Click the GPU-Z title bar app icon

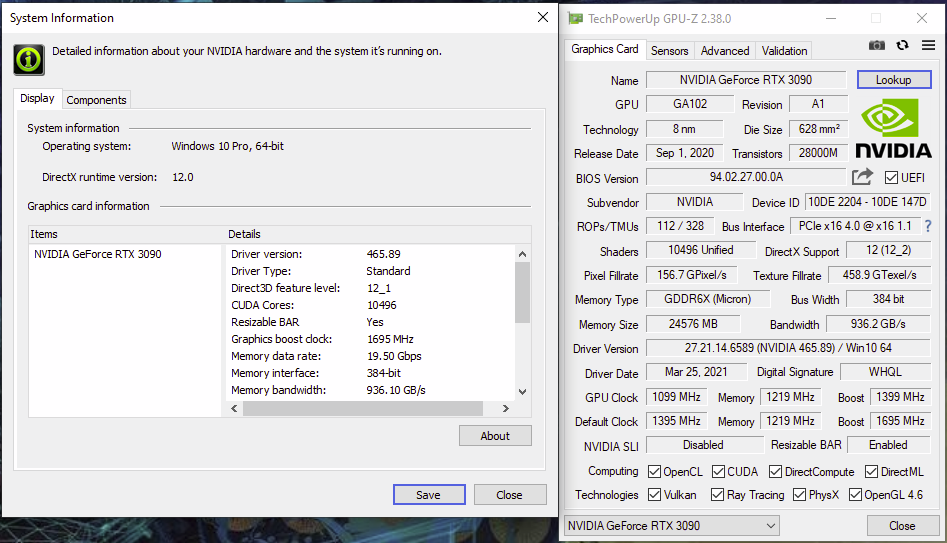576,19
